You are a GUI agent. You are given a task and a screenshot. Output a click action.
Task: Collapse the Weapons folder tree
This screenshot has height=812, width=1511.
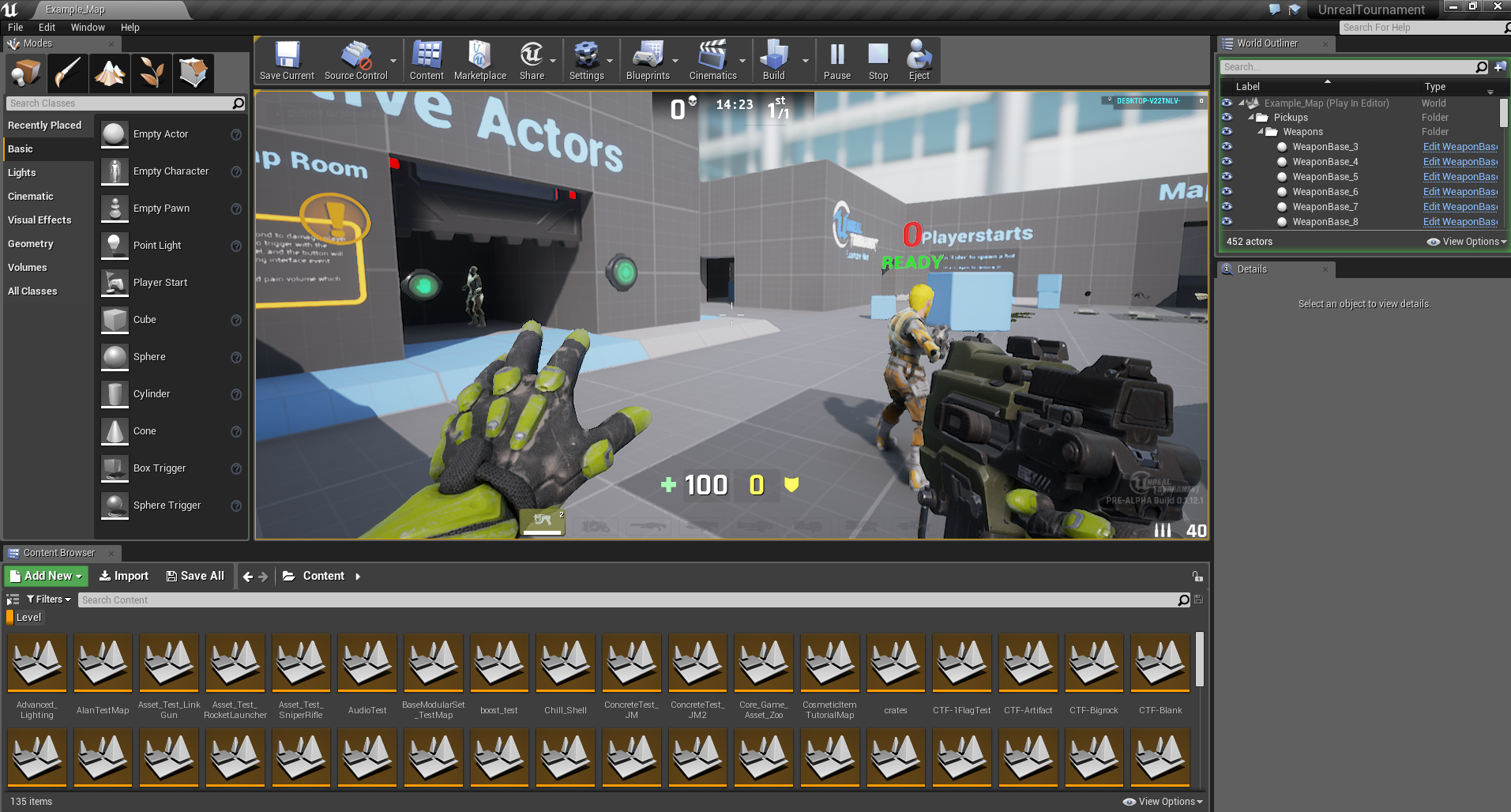tap(1261, 132)
